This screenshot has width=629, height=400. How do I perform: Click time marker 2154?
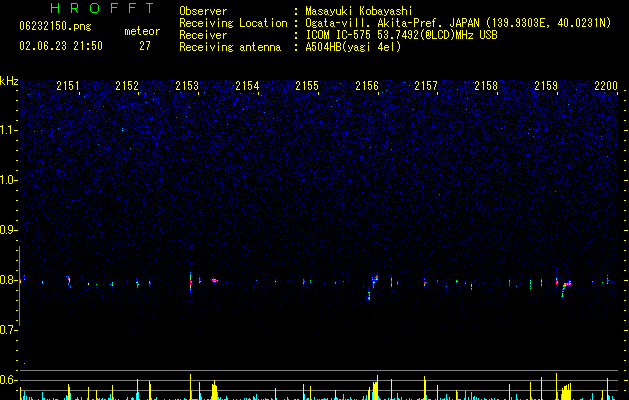pos(247,86)
